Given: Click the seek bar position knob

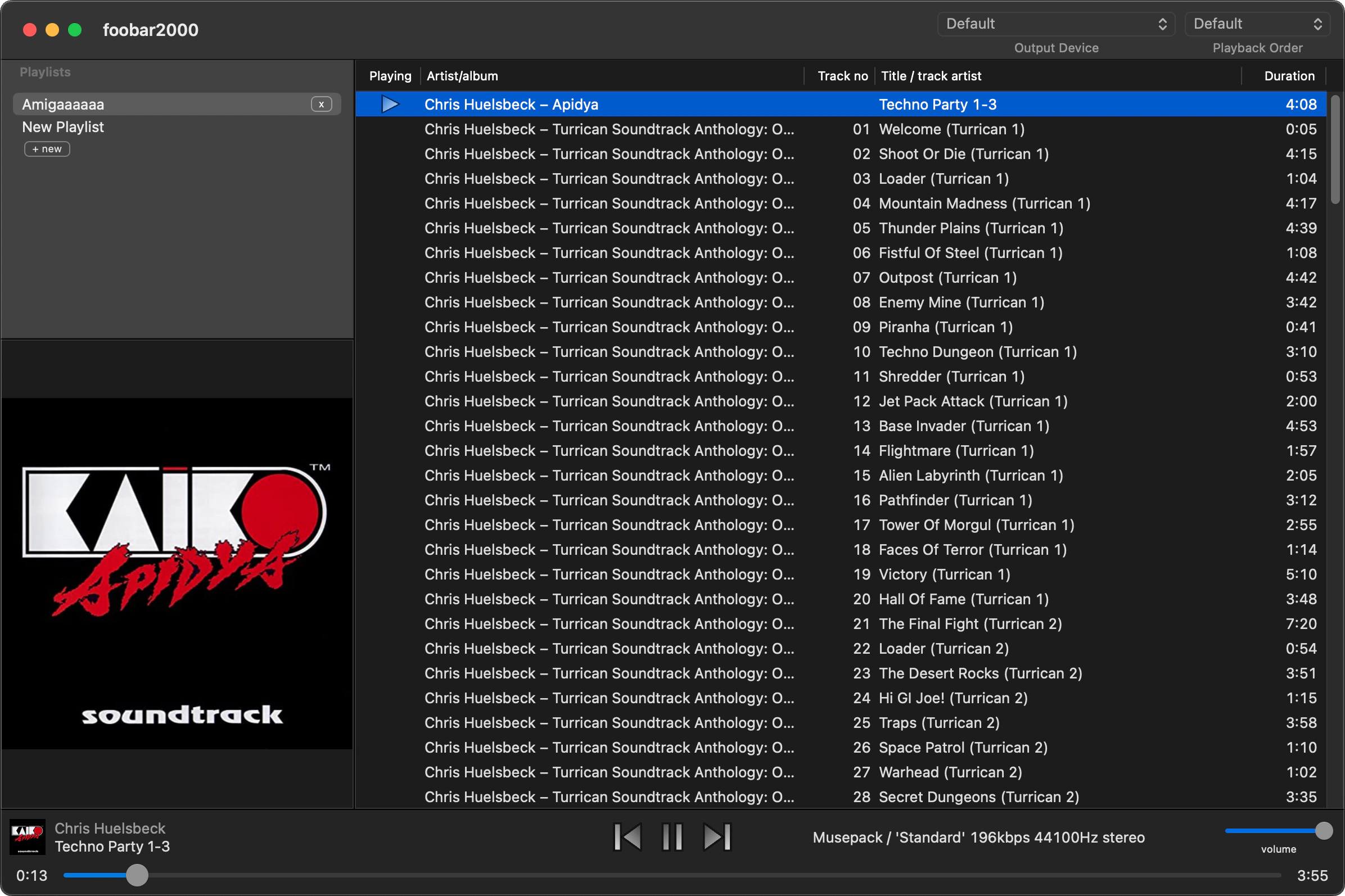Looking at the screenshot, I should tap(137, 875).
